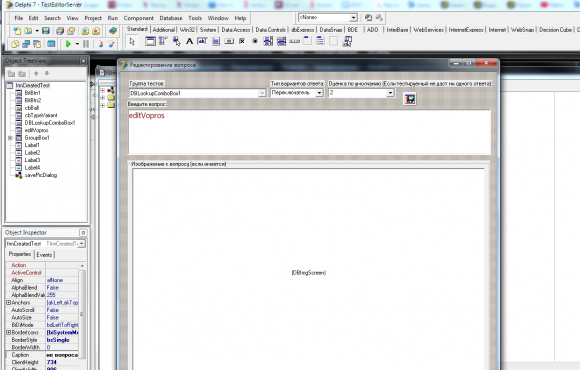Click the image button on the form

(x=409, y=99)
